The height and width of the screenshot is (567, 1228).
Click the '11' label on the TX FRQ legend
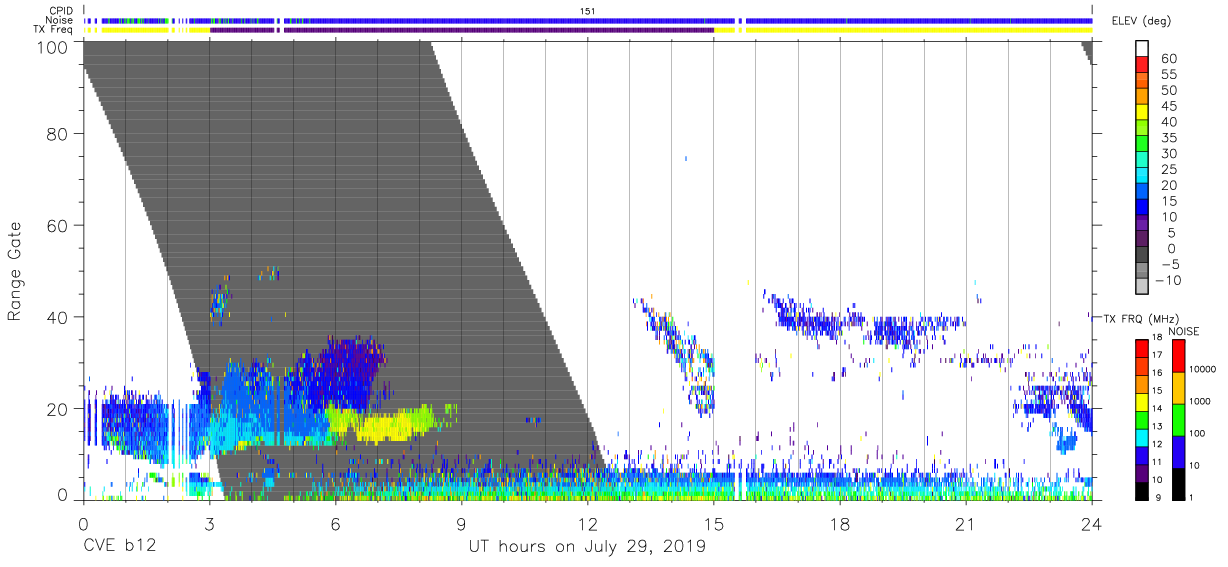tap(1158, 461)
